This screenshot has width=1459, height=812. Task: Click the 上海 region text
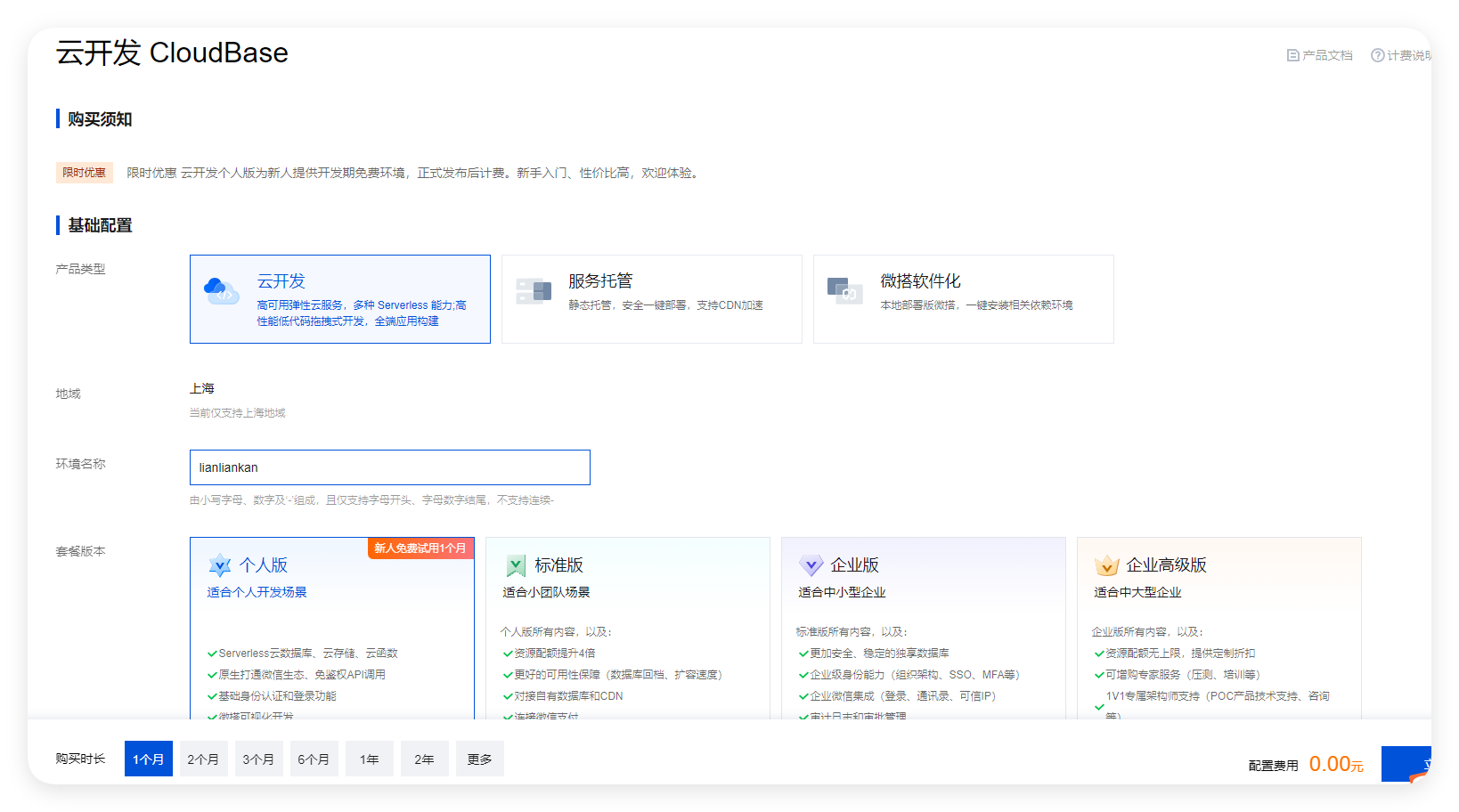(202, 388)
